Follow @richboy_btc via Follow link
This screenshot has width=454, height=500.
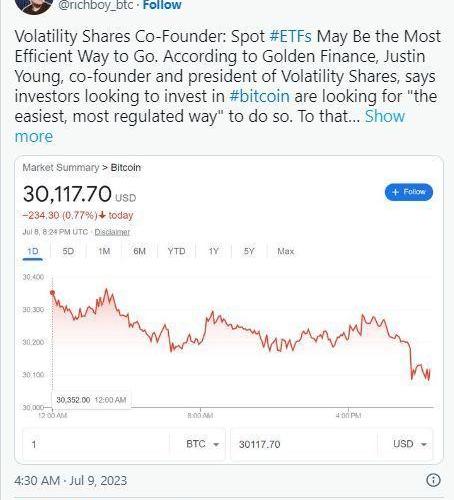[162, 5]
